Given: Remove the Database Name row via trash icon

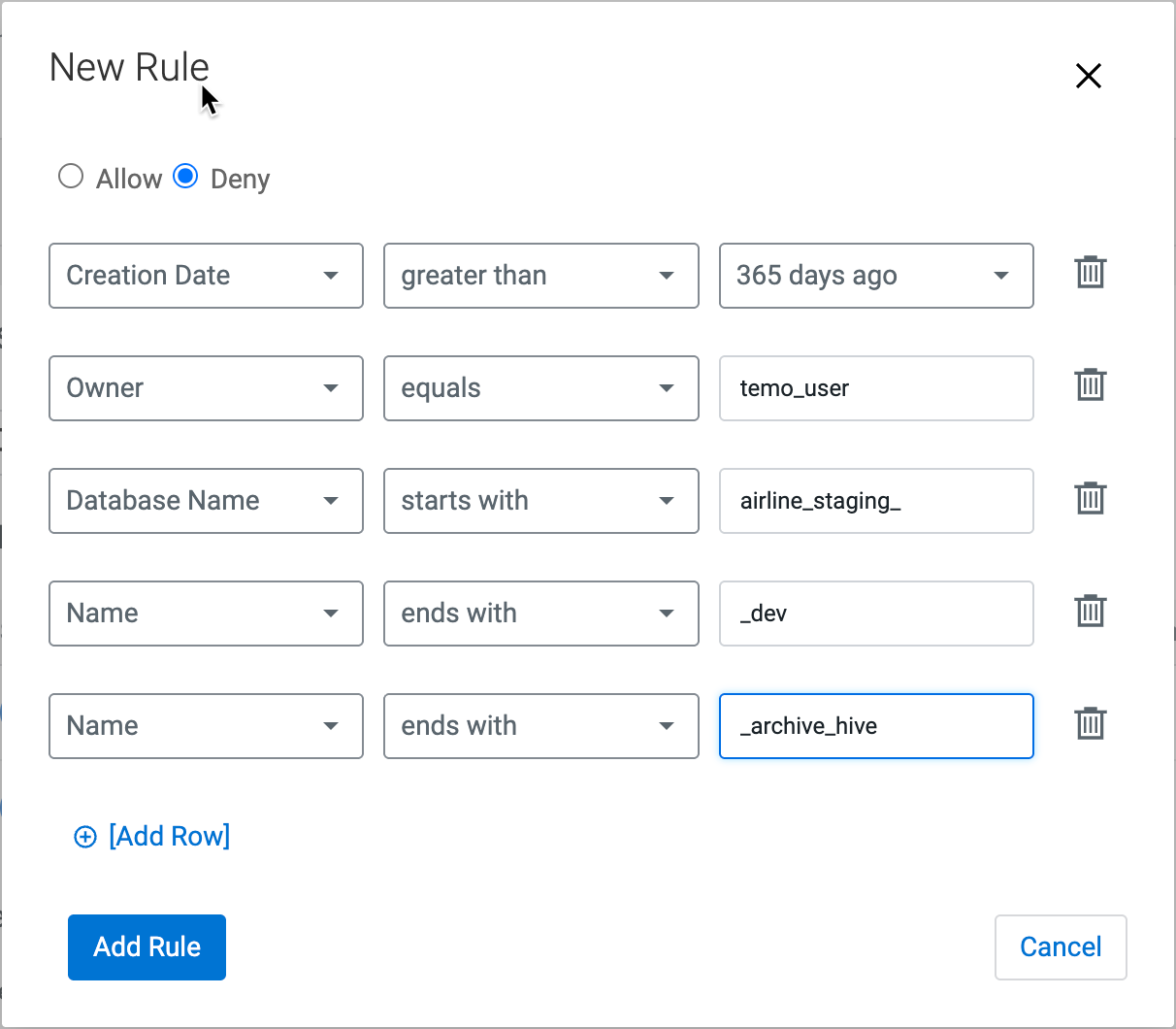Looking at the screenshot, I should (x=1090, y=498).
